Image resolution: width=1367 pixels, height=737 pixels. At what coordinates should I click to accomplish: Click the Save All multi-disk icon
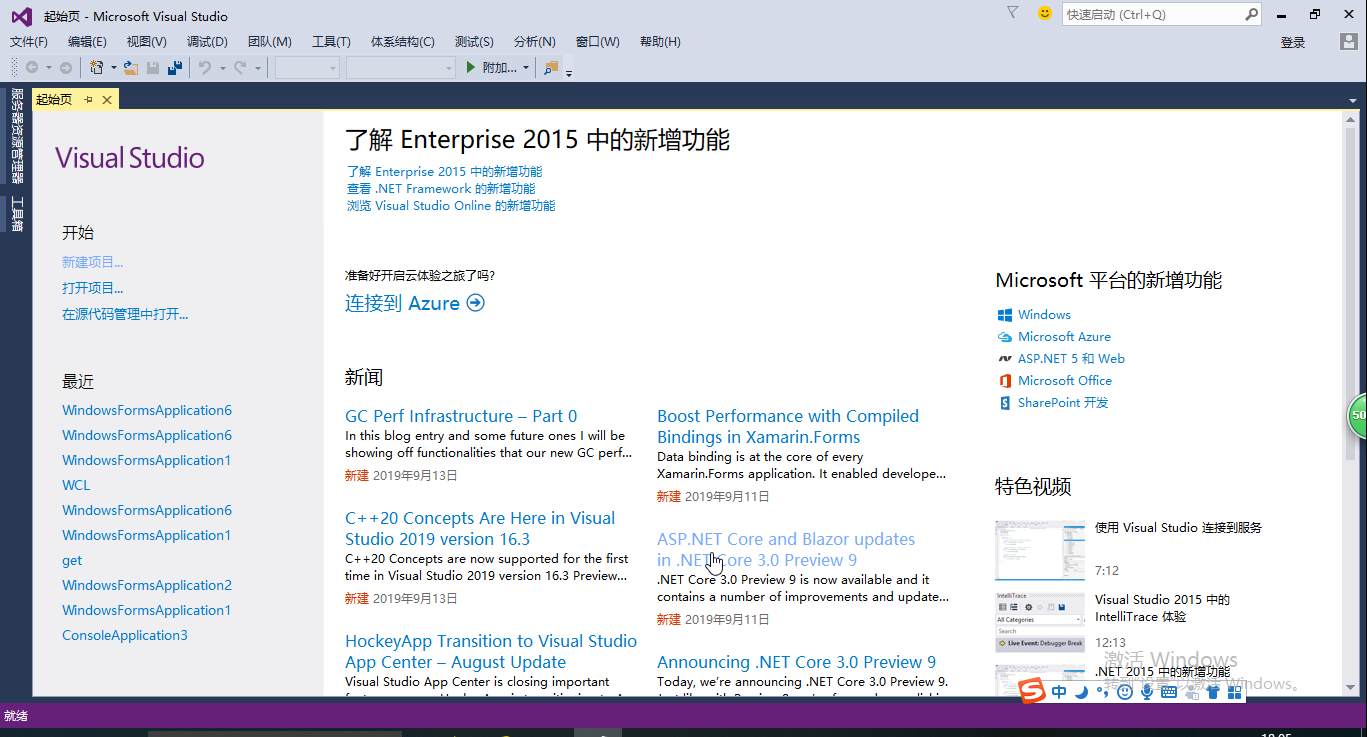[175, 68]
